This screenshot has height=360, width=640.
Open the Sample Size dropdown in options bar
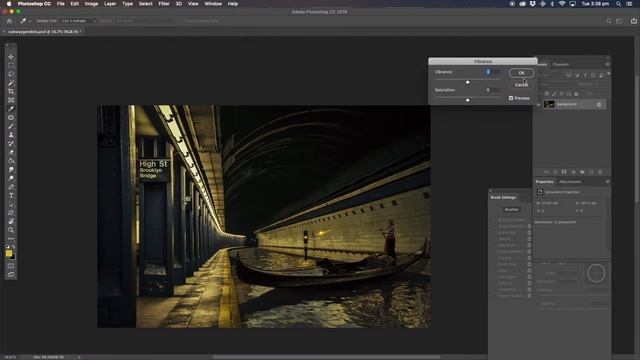(x=79, y=21)
